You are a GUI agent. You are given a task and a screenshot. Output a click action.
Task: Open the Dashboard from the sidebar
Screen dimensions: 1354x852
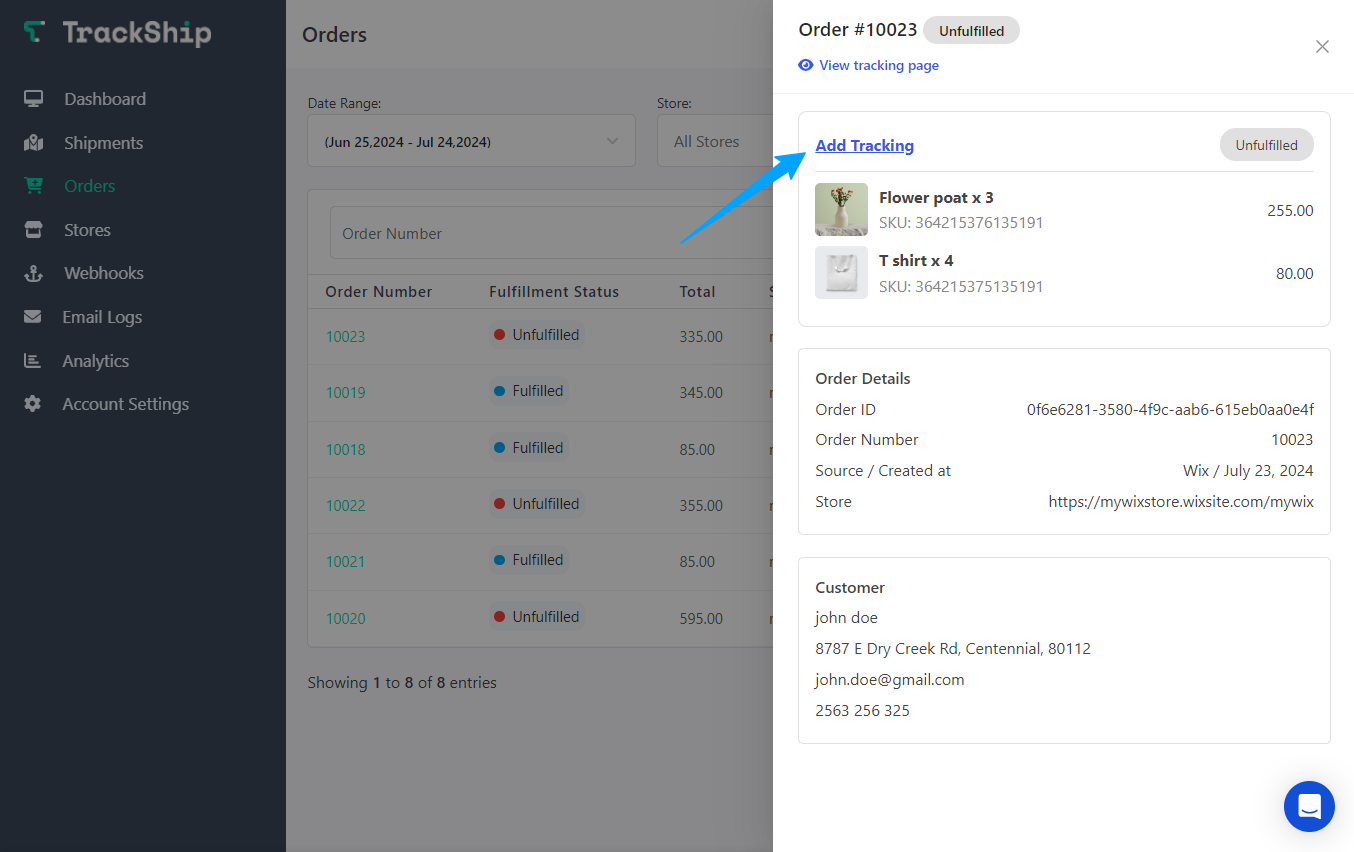(x=33, y=98)
